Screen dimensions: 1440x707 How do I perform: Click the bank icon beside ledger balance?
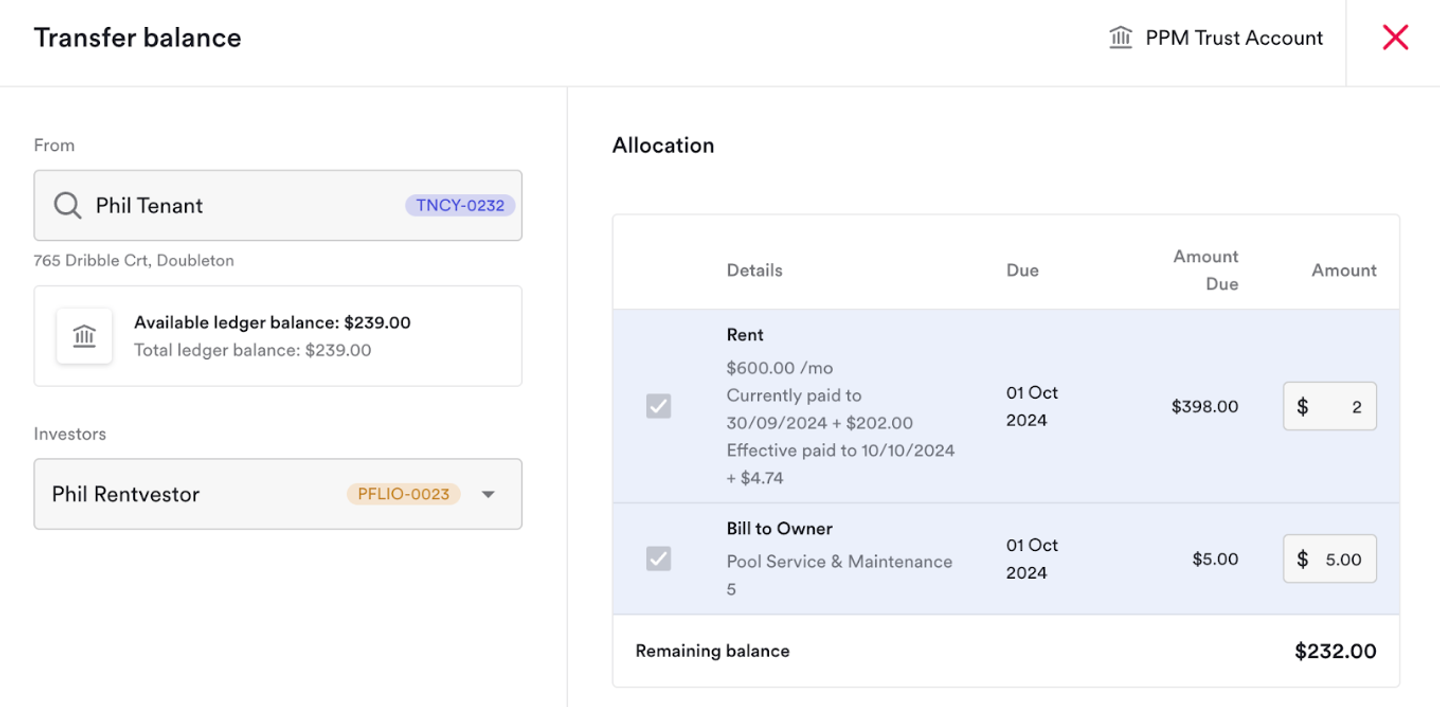click(85, 336)
